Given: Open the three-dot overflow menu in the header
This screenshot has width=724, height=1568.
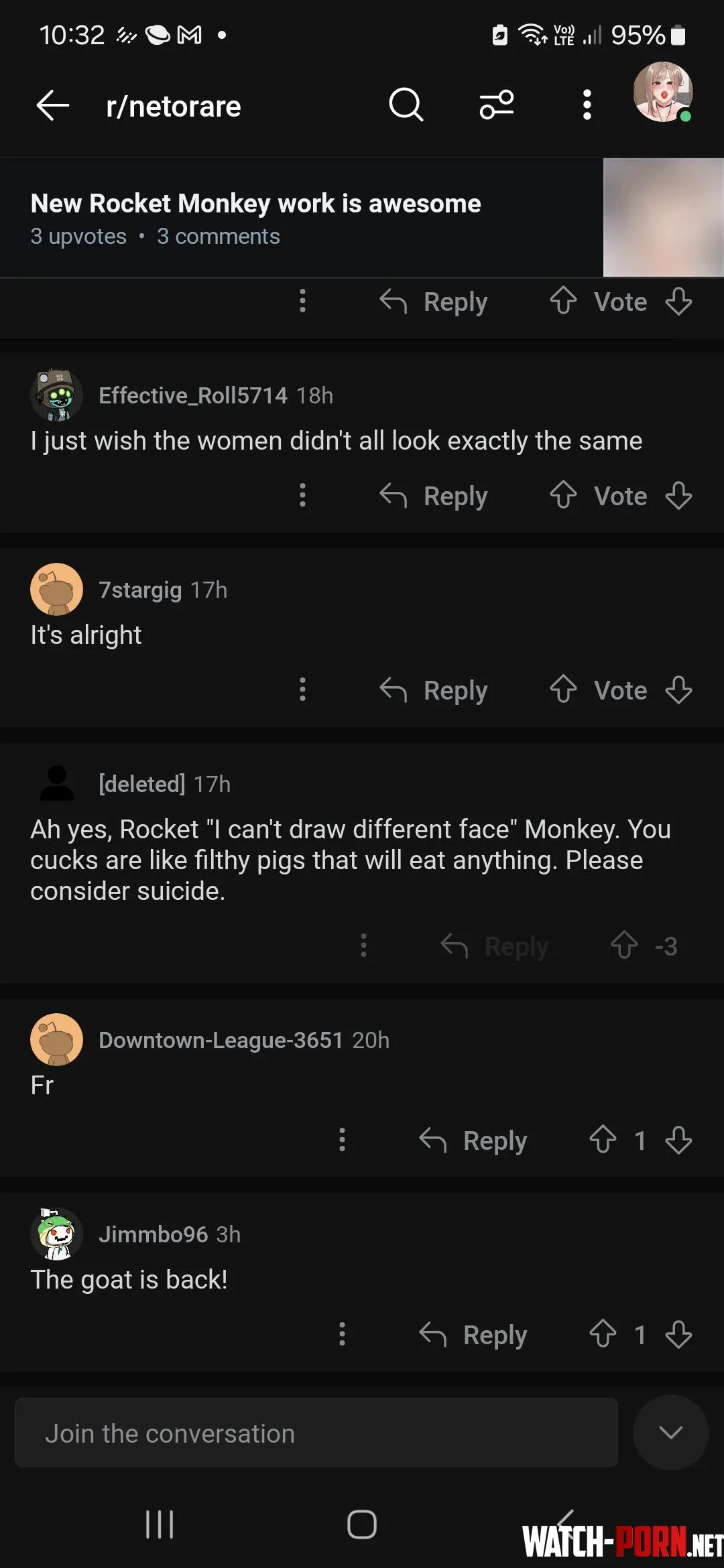Looking at the screenshot, I should (587, 105).
